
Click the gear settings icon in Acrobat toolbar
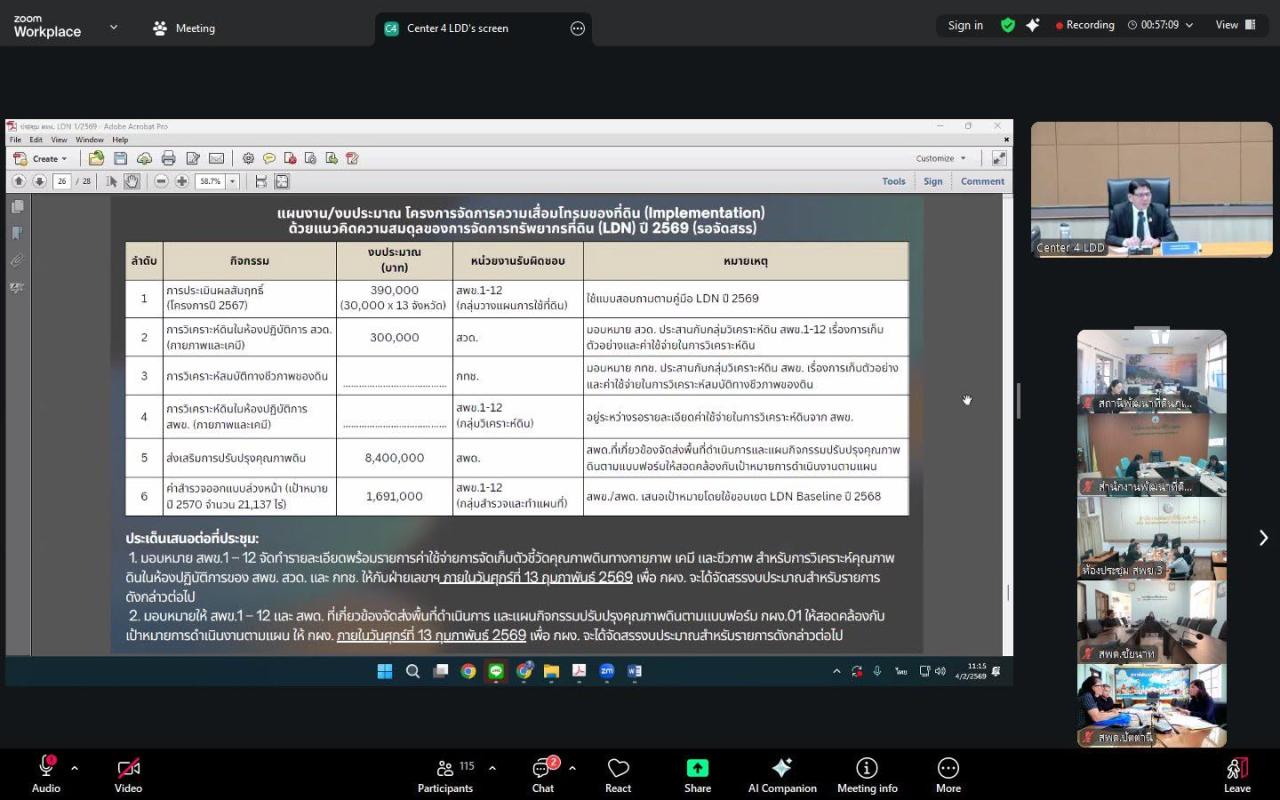[248, 158]
